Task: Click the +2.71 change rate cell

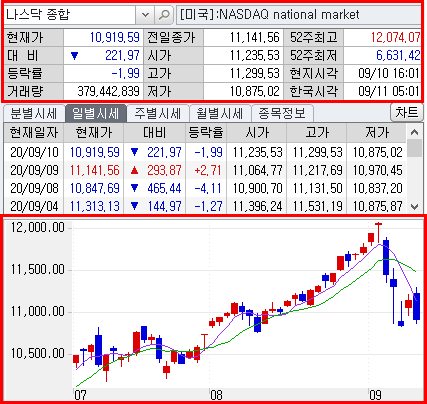Action: pyautogui.click(x=208, y=170)
